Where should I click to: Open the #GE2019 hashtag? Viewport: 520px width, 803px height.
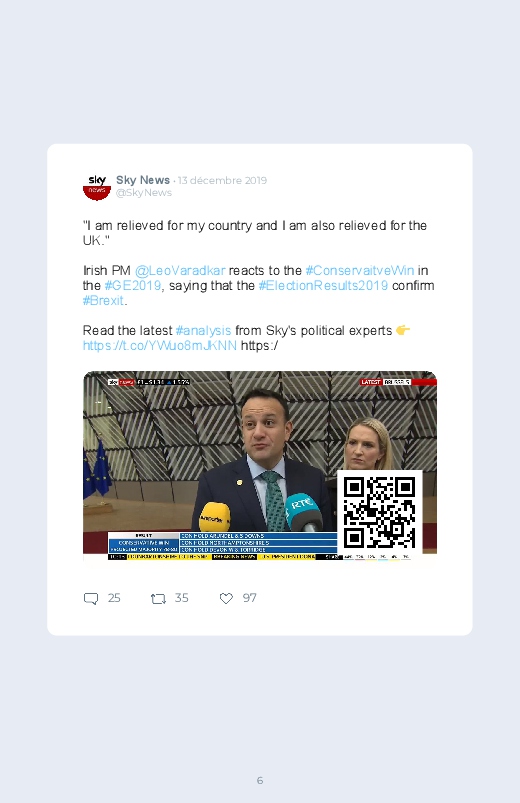(133, 286)
